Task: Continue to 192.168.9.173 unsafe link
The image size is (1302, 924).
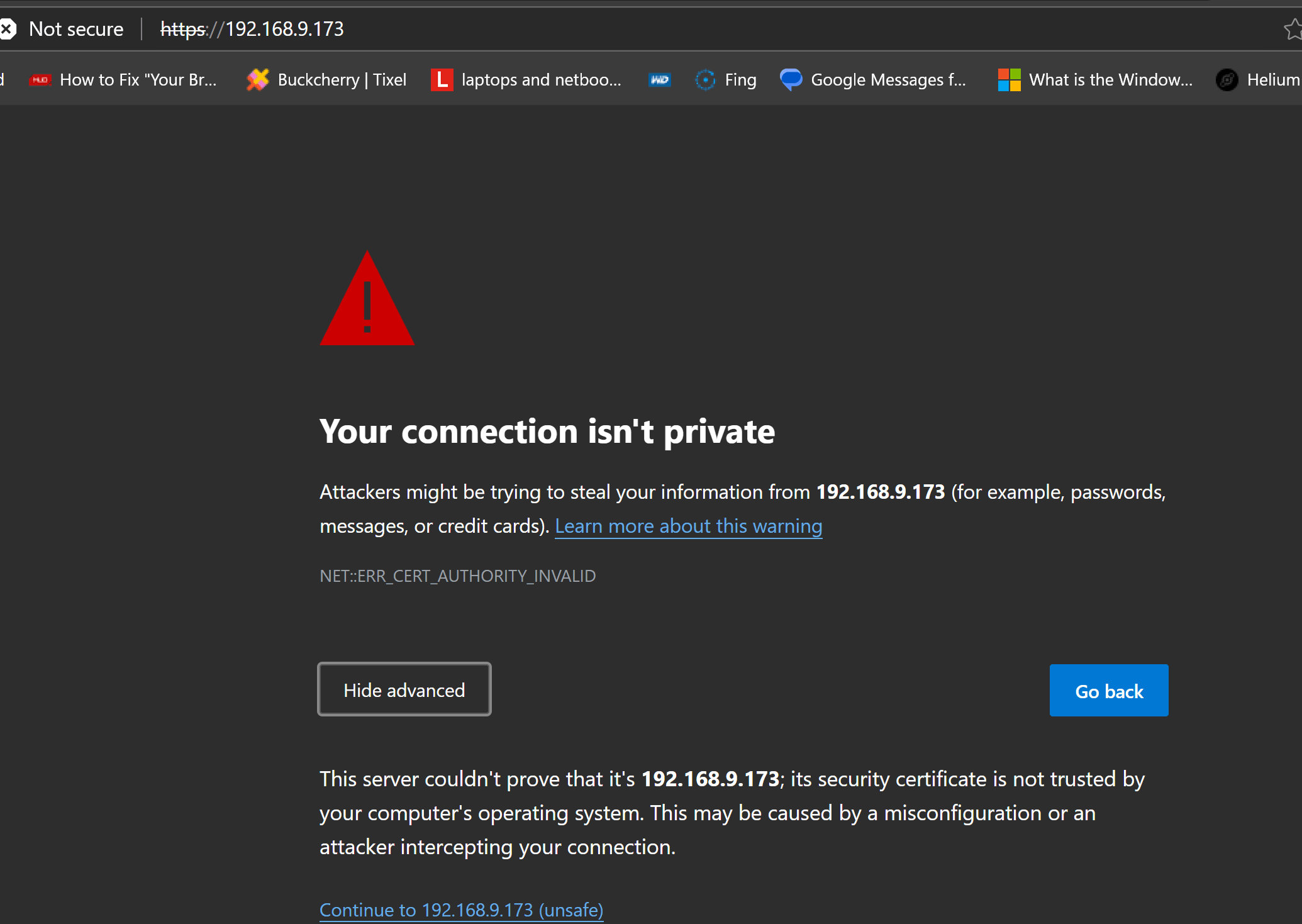Action: click(461, 910)
